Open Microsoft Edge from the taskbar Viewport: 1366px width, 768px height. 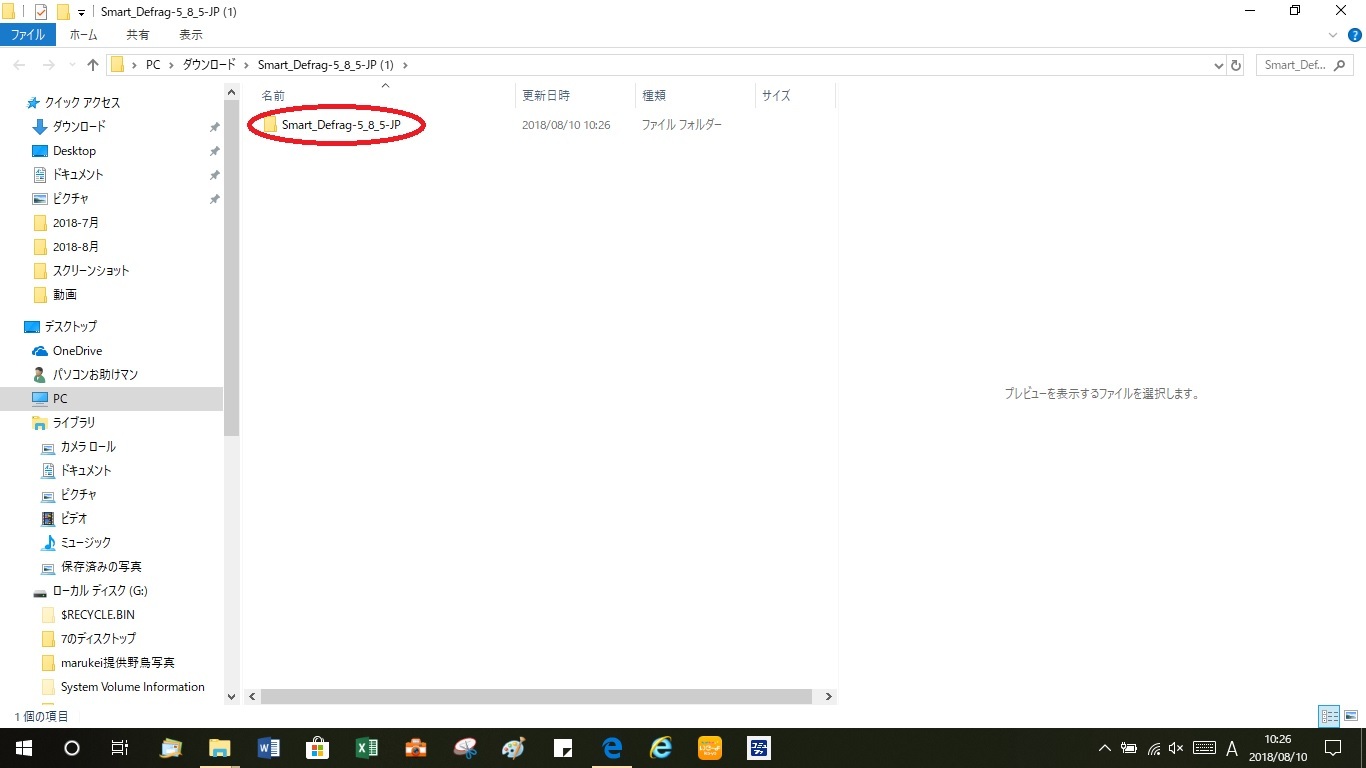tap(612, 748)
